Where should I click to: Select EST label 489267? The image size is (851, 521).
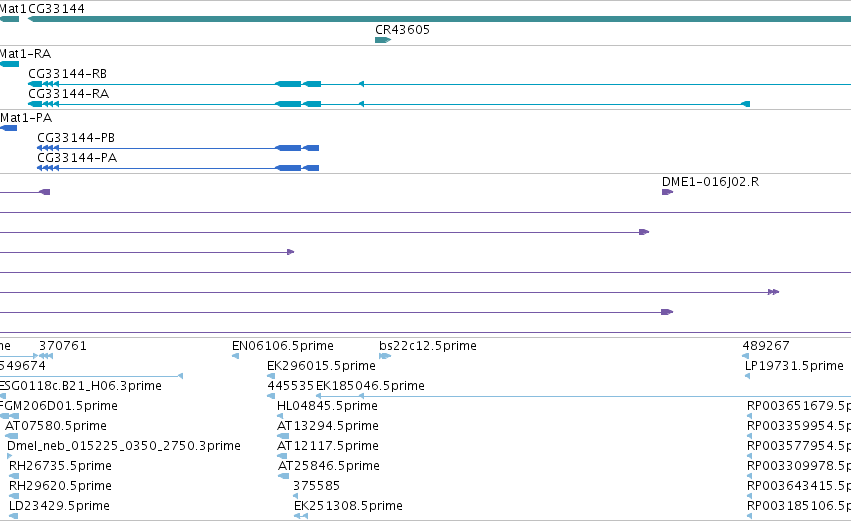766,346
